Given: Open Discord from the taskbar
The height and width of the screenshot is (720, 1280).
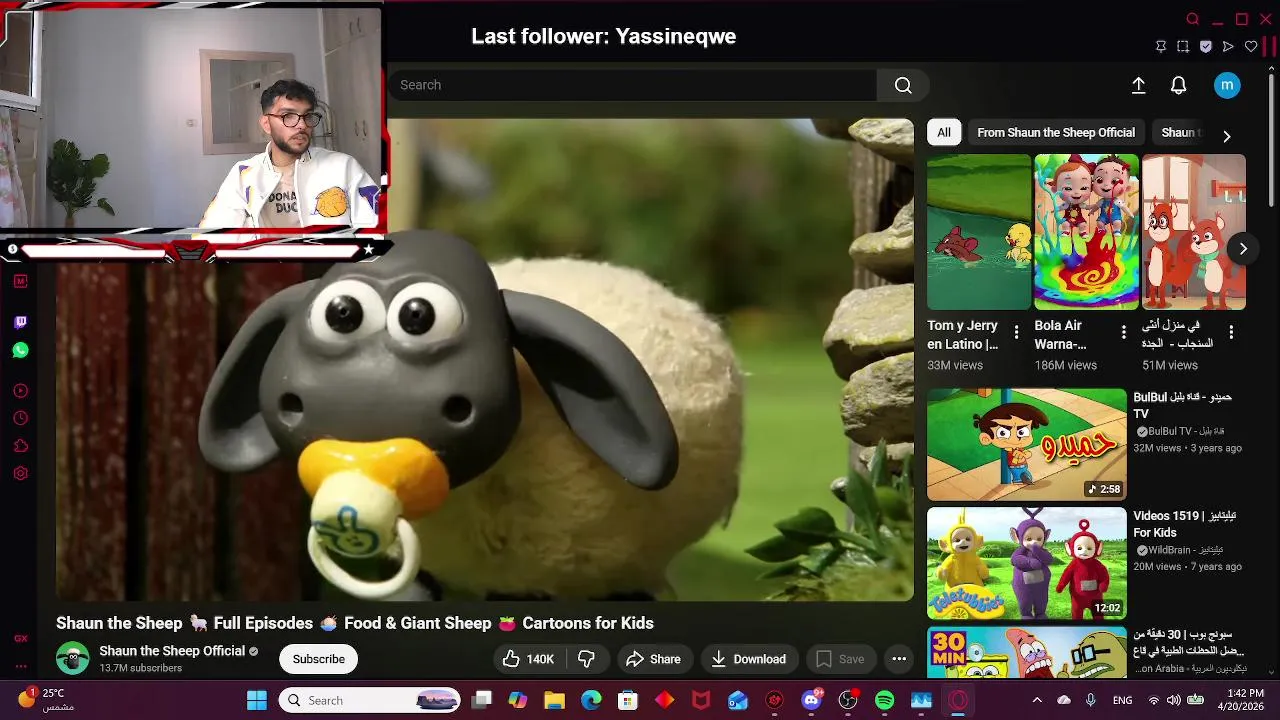Looking at the screenshot, I should point(811,700).
